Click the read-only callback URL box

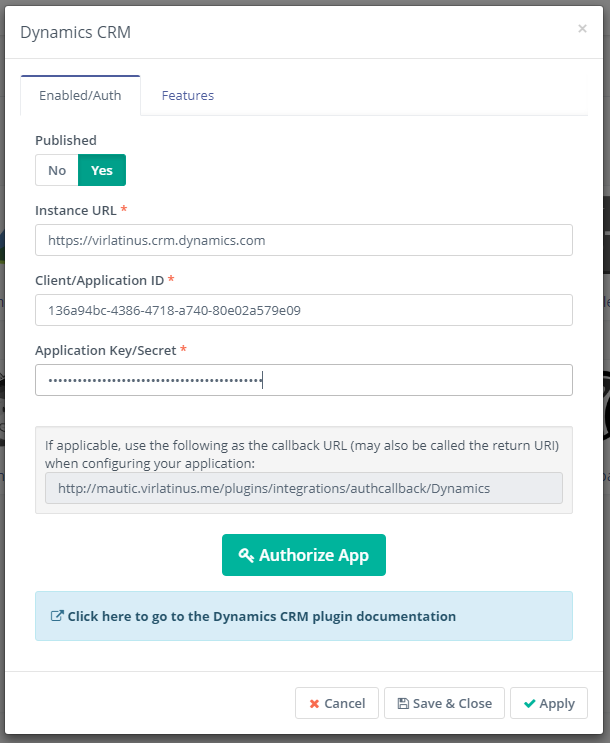(304, 488)
